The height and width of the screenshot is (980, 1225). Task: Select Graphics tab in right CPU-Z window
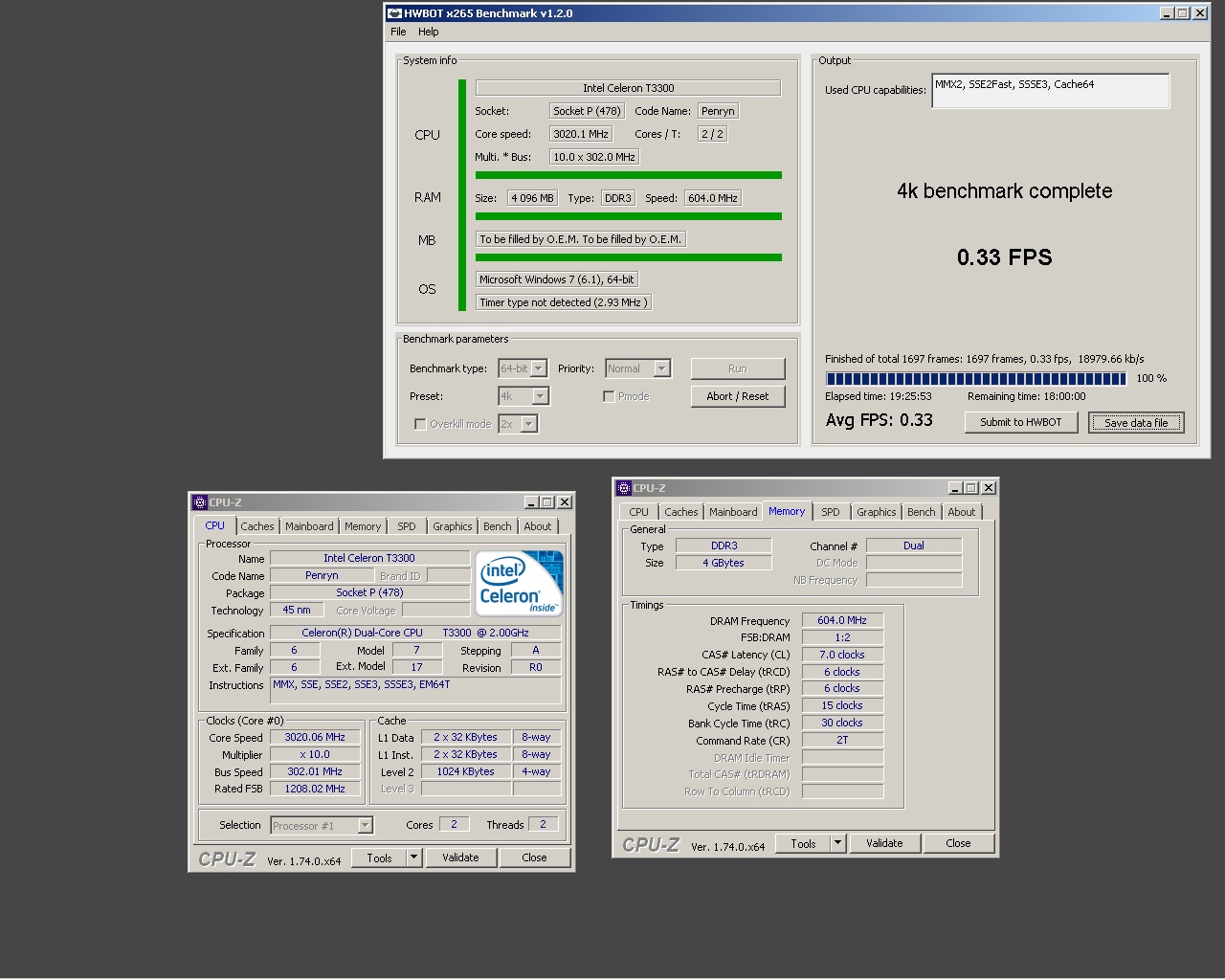(x=877, y=512)
